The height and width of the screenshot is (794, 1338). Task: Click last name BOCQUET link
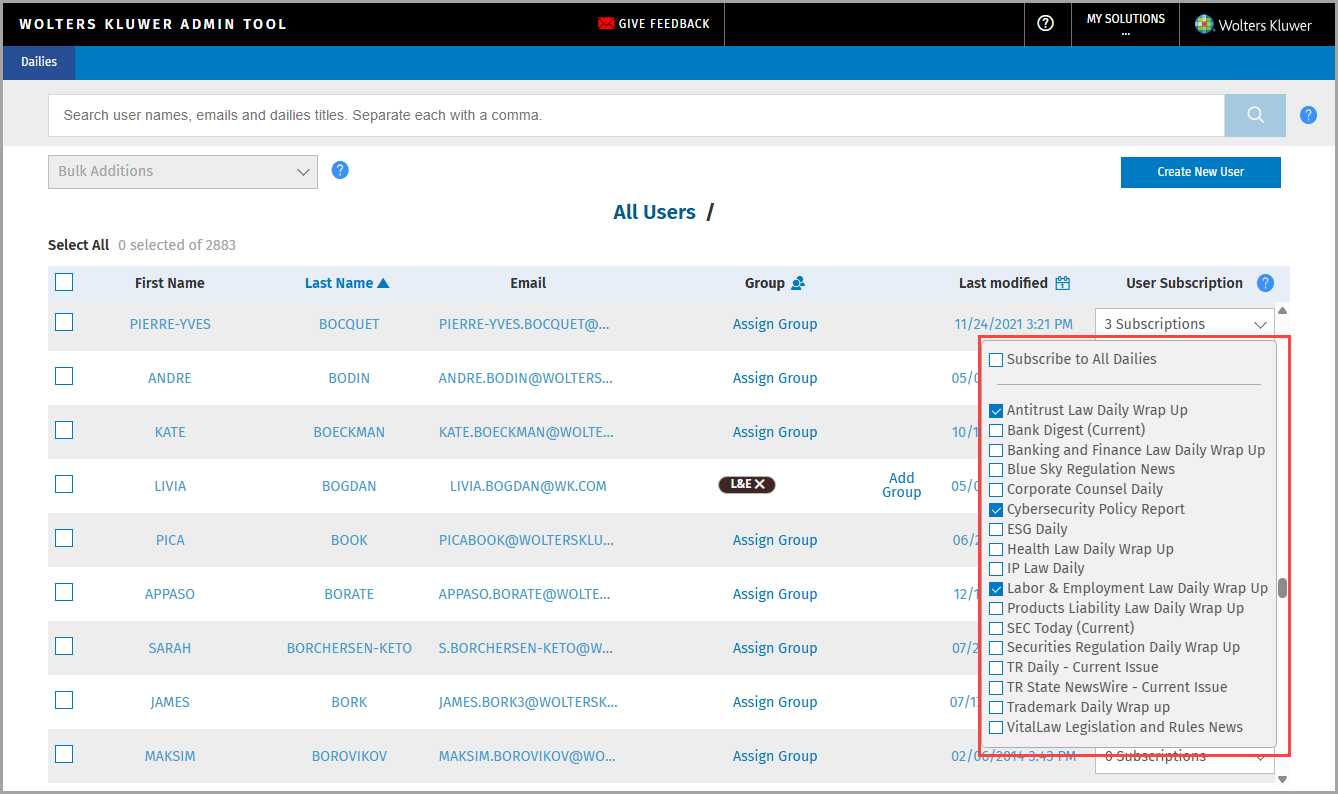(x=349, y=324)
